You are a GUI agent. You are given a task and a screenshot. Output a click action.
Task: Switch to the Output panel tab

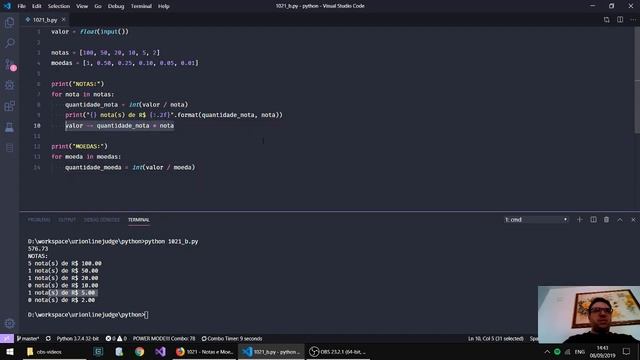coord(67,220)
